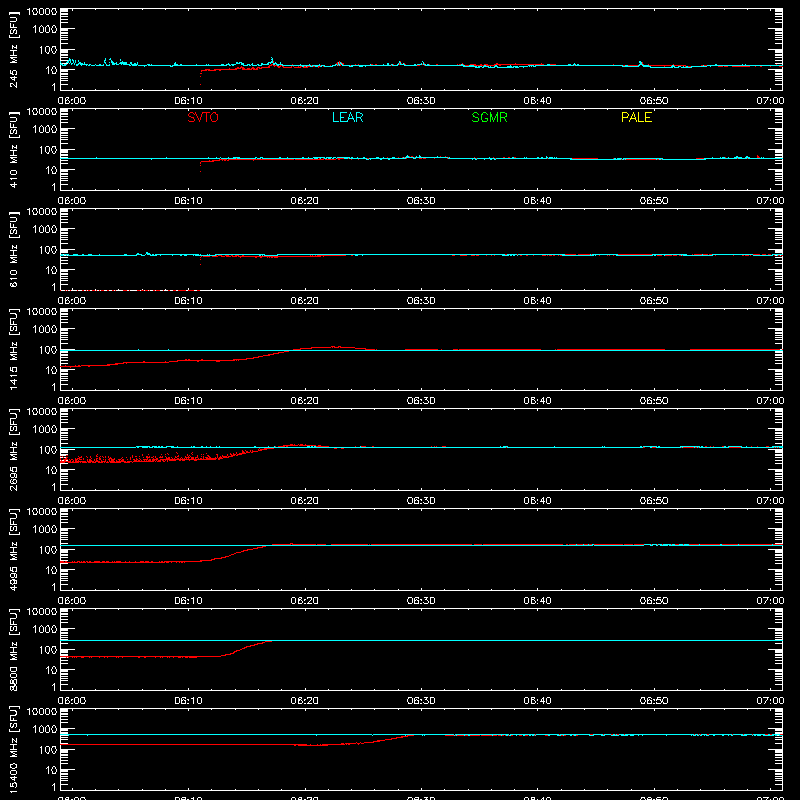Click the red SVTO station legend label
Screen dimensions: 800x800
click(x=203, y=117)
